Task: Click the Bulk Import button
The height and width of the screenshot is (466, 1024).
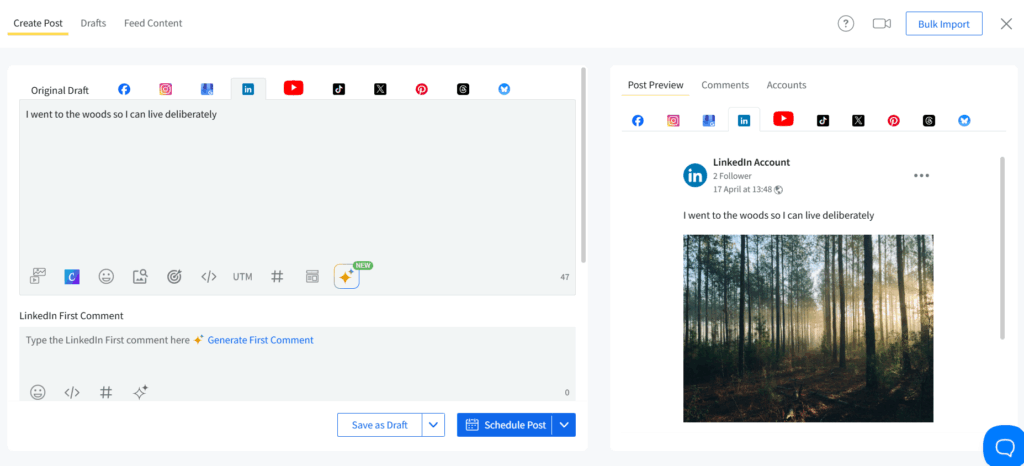Action: point(943,24)
